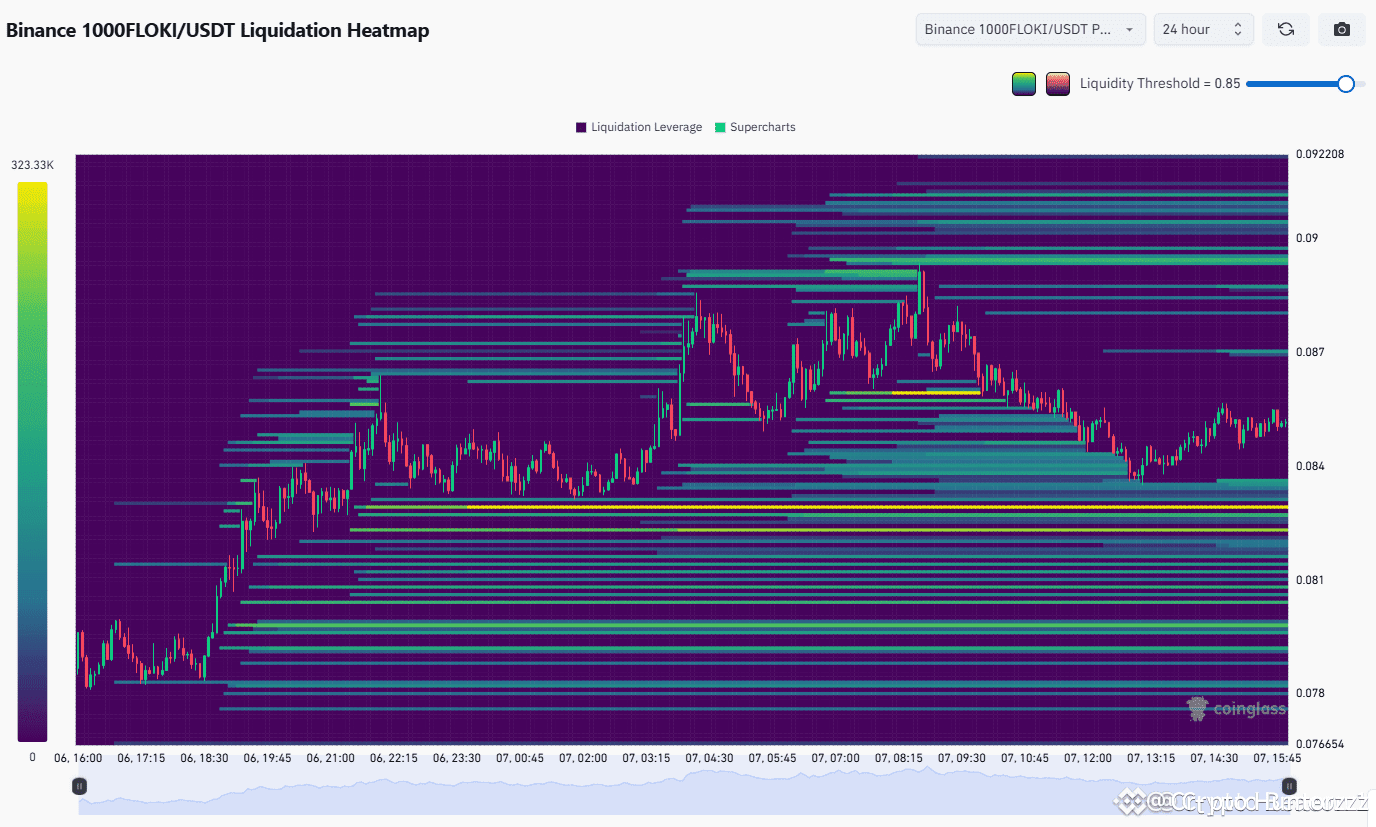
Task: Click the 07, 12:00 time axis label
Action: click(1087, 758)
